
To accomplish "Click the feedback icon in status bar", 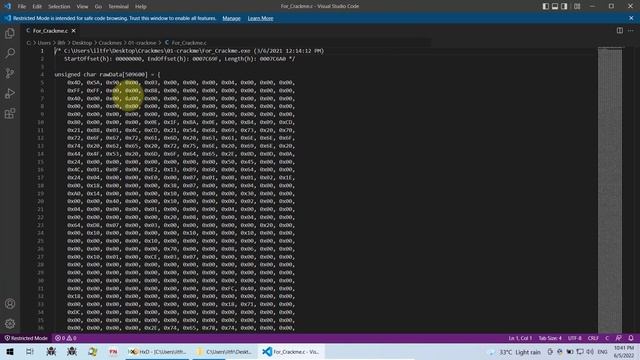I will point(618,338).
